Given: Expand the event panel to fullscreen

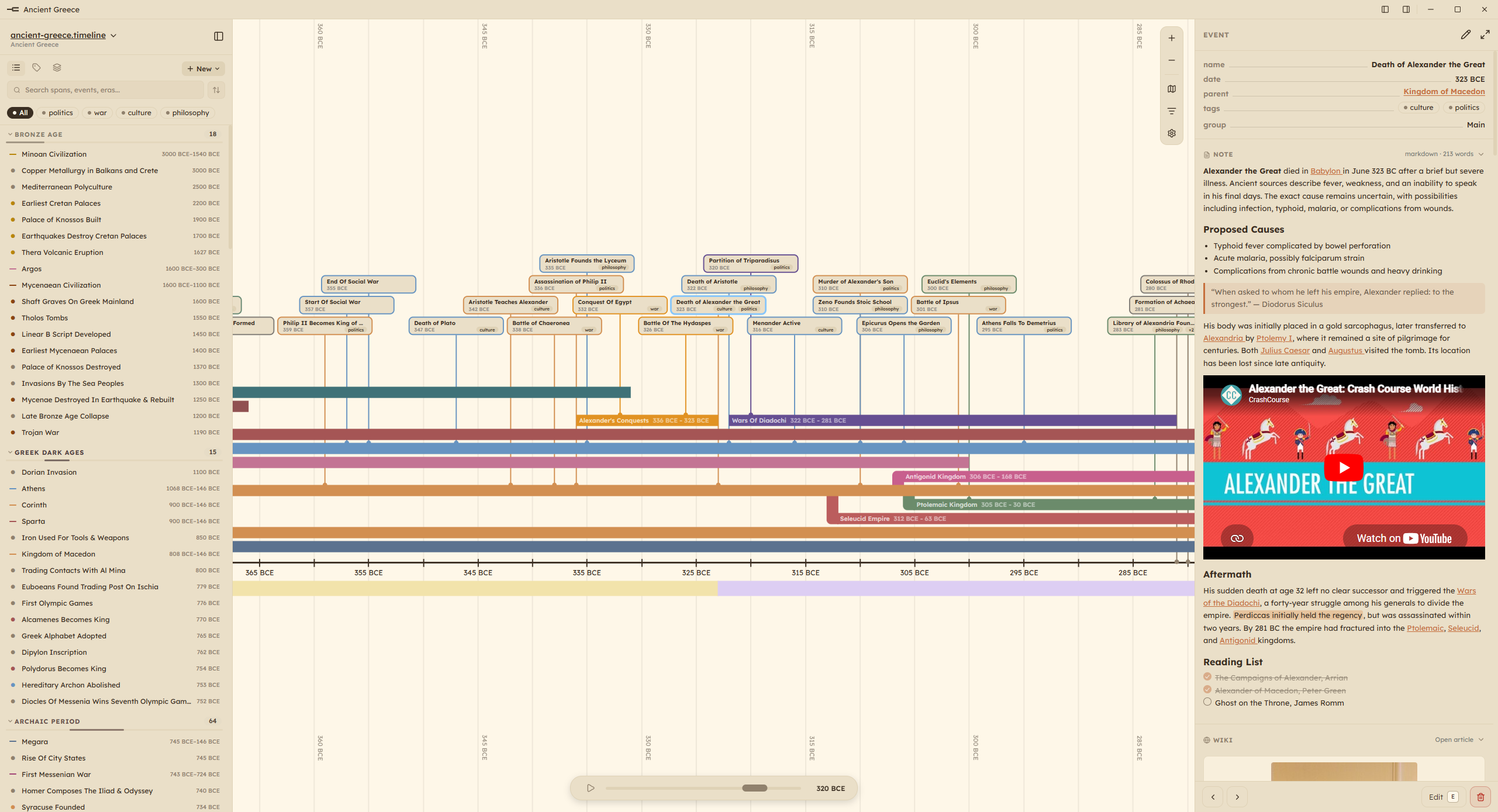Looking at the screenshot, I should coord(1485,35).
